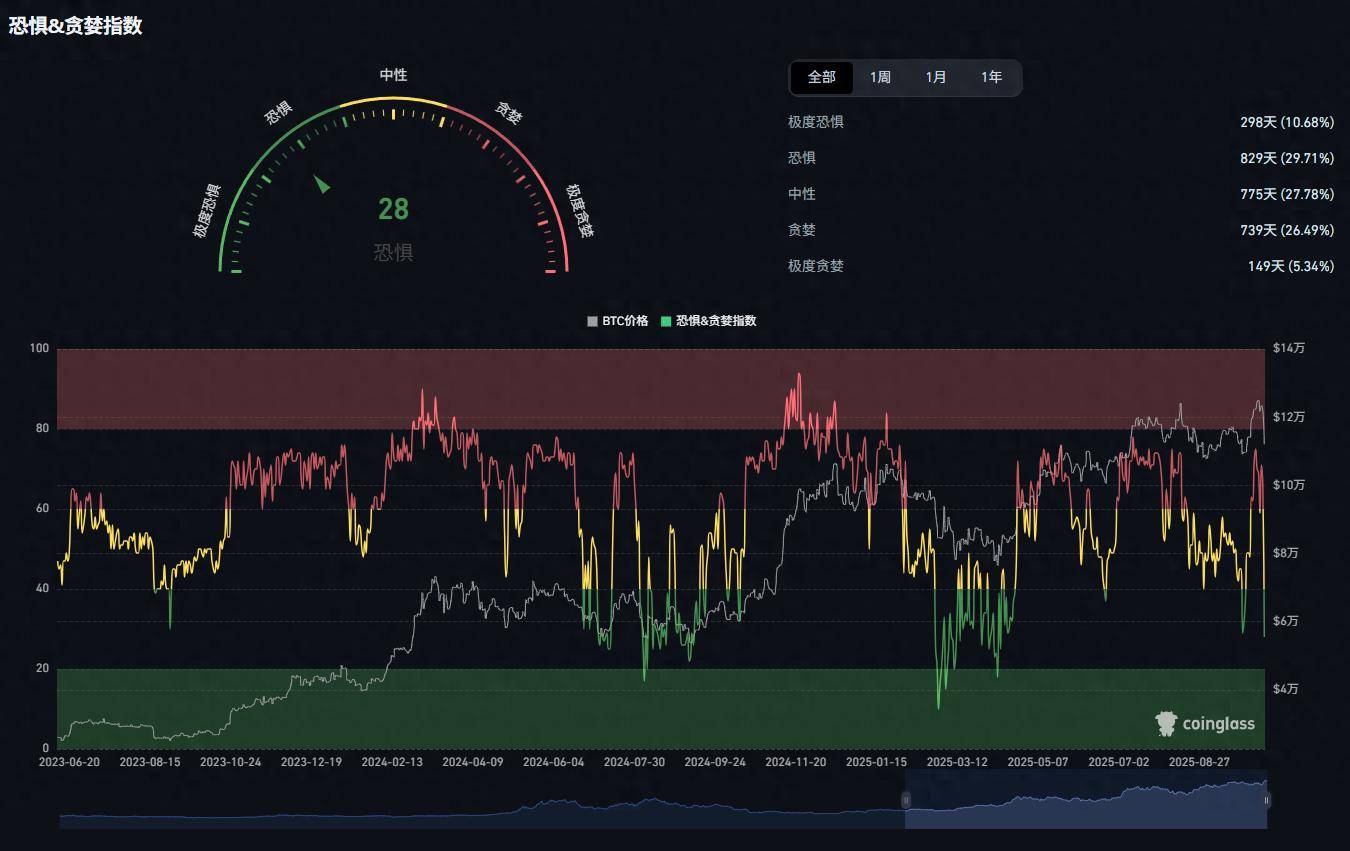Grab the right handle of range slider
The image size is (1350, 851).
click(x=1266, y=800)
